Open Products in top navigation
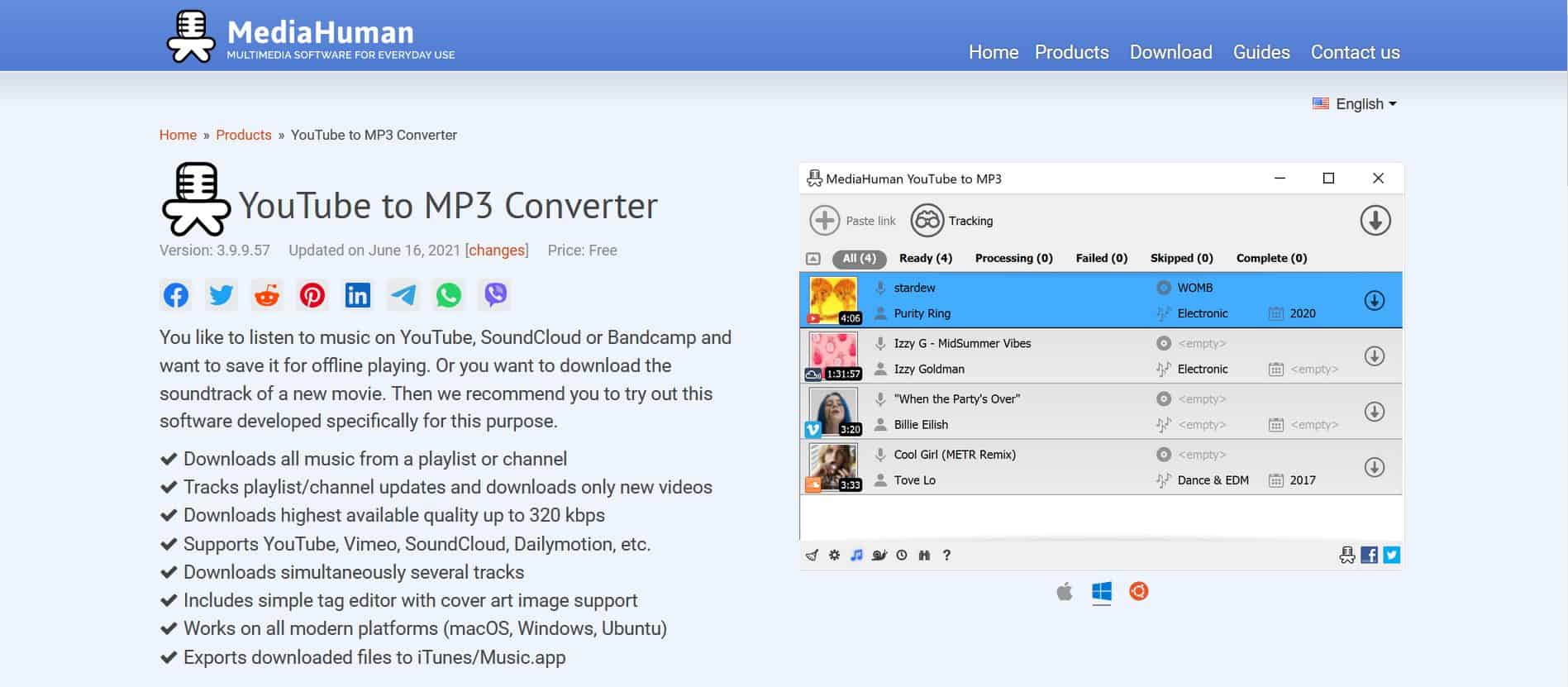This screenshot has height=687, width=1568. click(1072, 52)
